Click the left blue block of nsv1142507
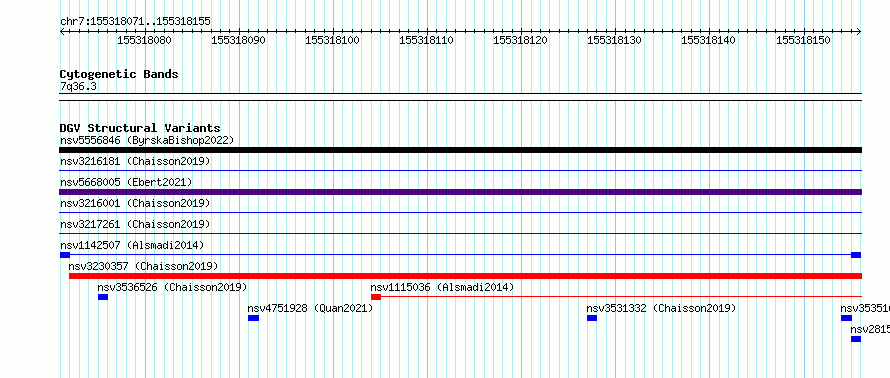 pyautogui.click(x=65, y=255)
